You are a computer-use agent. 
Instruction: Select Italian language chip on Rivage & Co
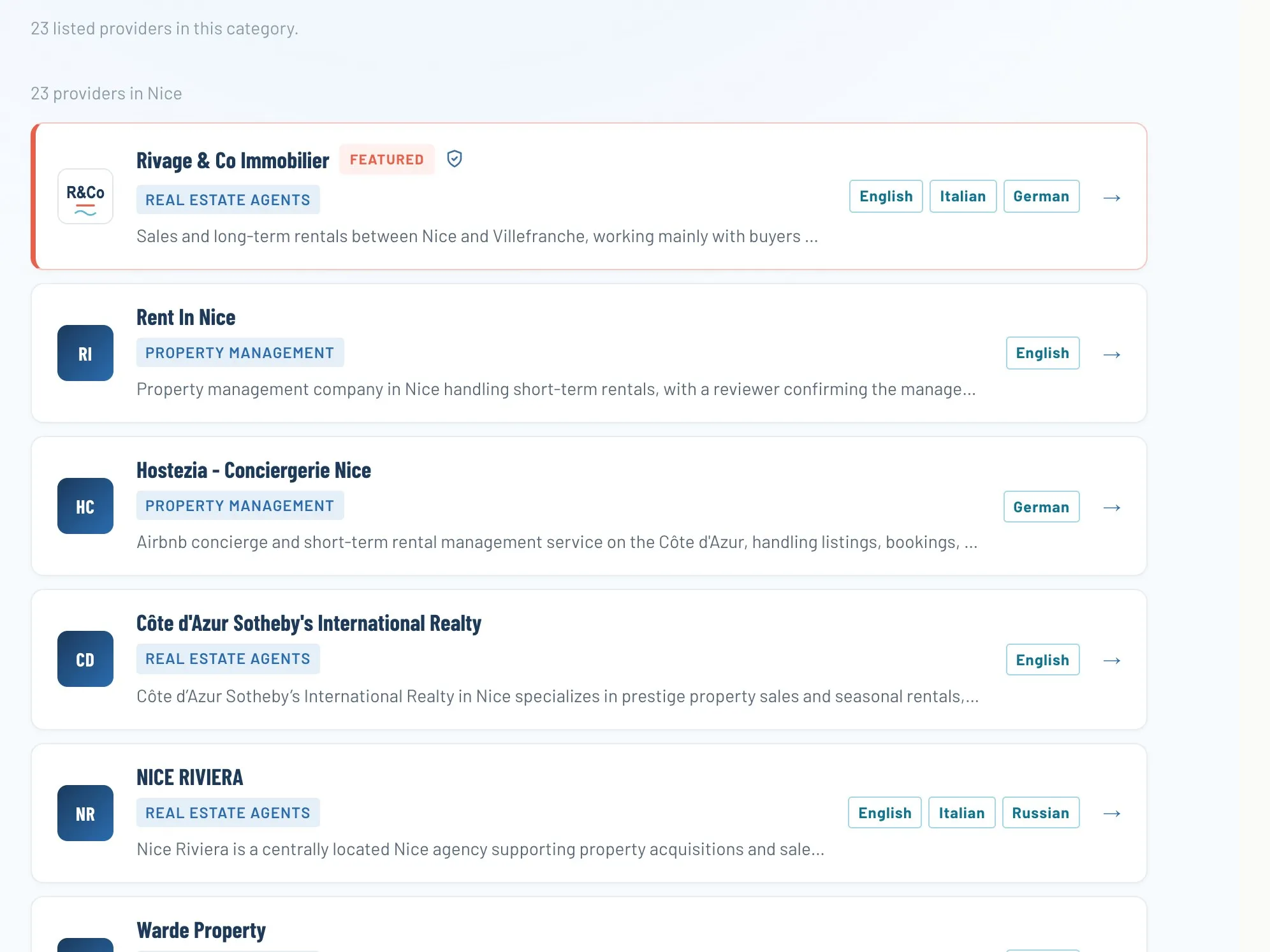tap(963, 196)
